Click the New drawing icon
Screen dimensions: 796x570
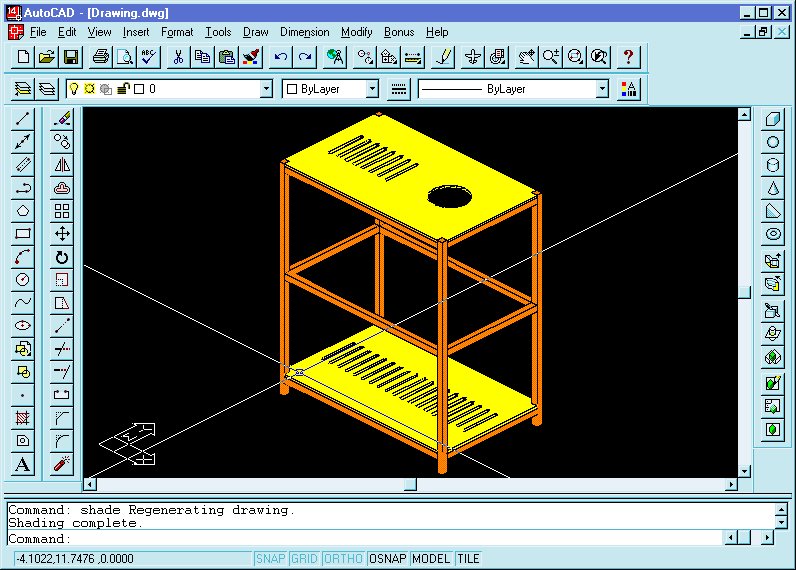pos(23,57)
